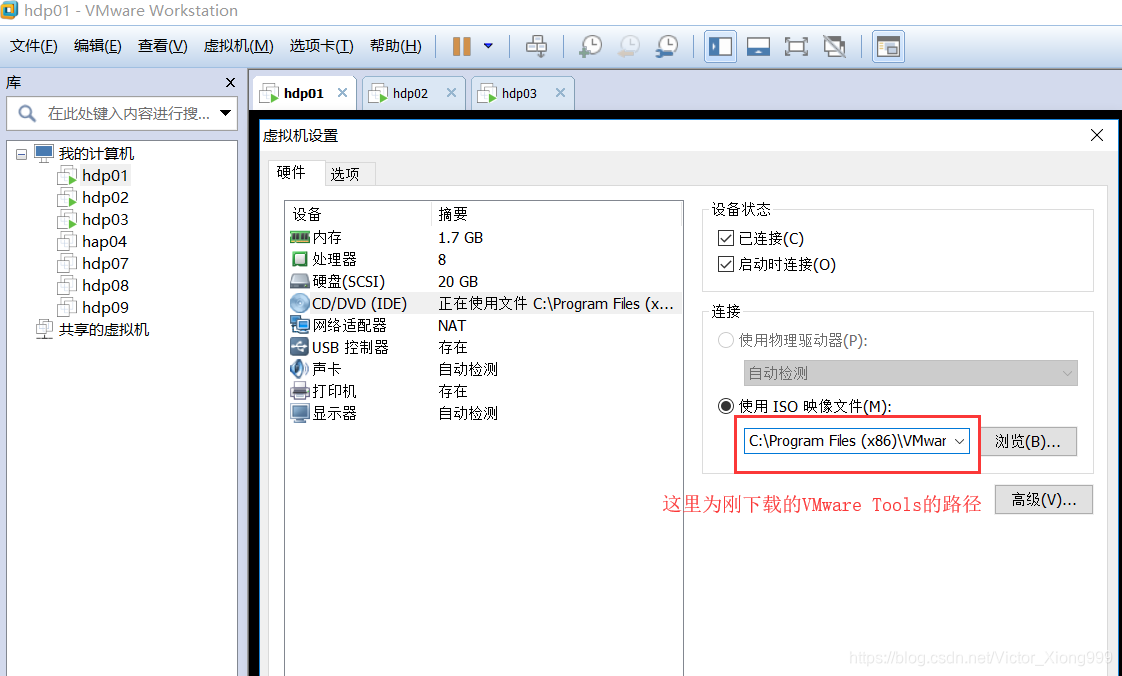Click the console view icon at the toolbar end
This screenshot has height=676, width=1122.
888,46
